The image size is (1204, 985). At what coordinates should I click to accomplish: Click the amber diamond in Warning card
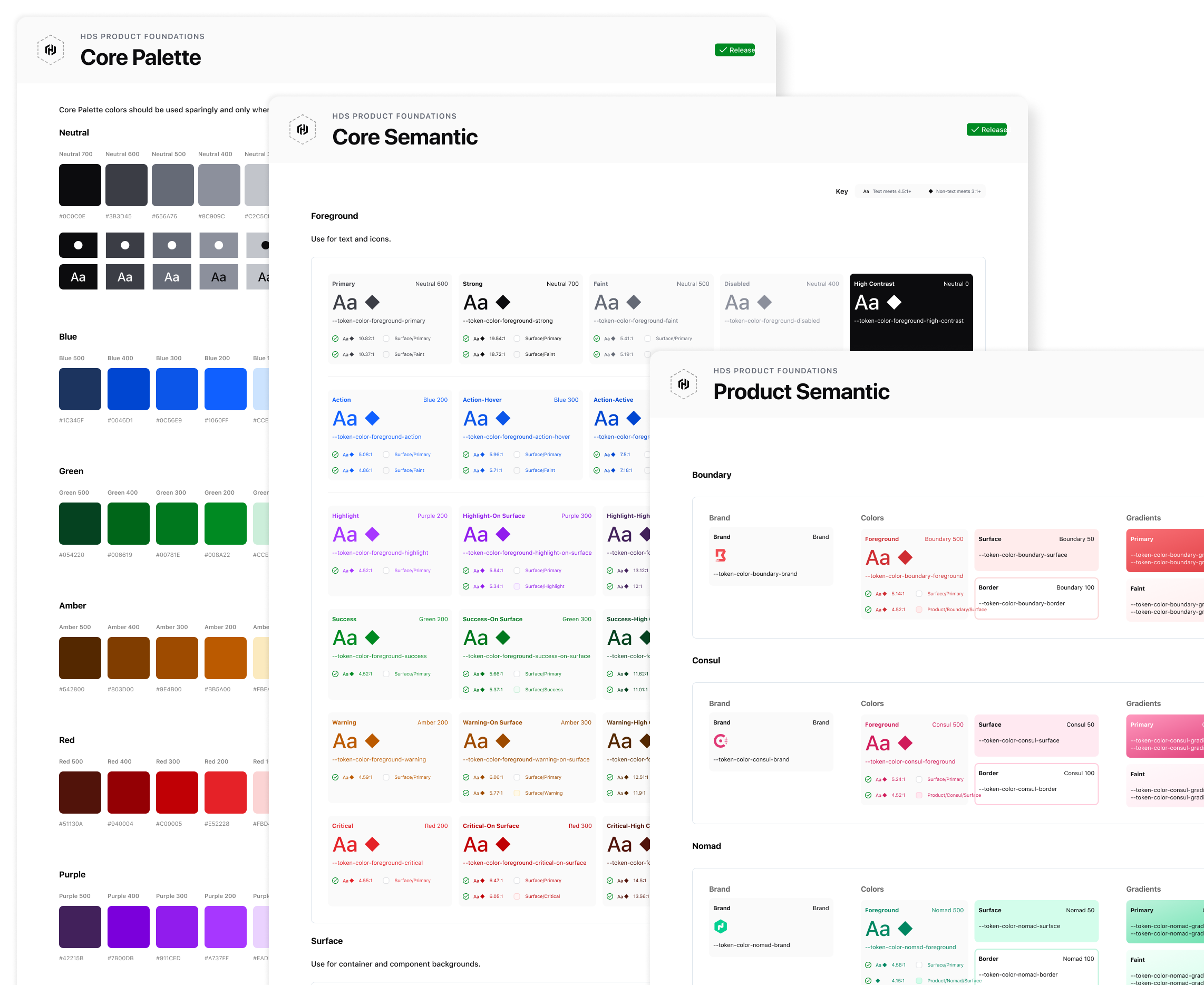pyautogui.click(x=372, y=741)
